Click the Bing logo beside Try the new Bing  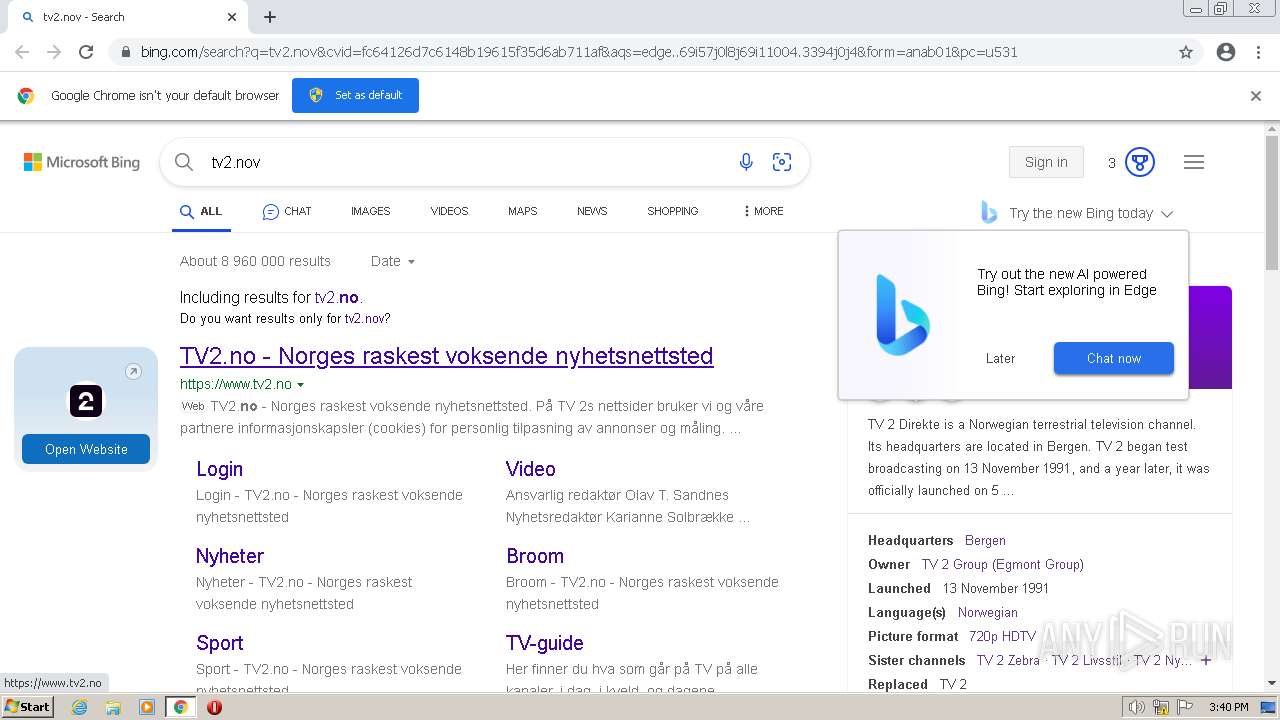pyautogui.click(x=989, y=212)
